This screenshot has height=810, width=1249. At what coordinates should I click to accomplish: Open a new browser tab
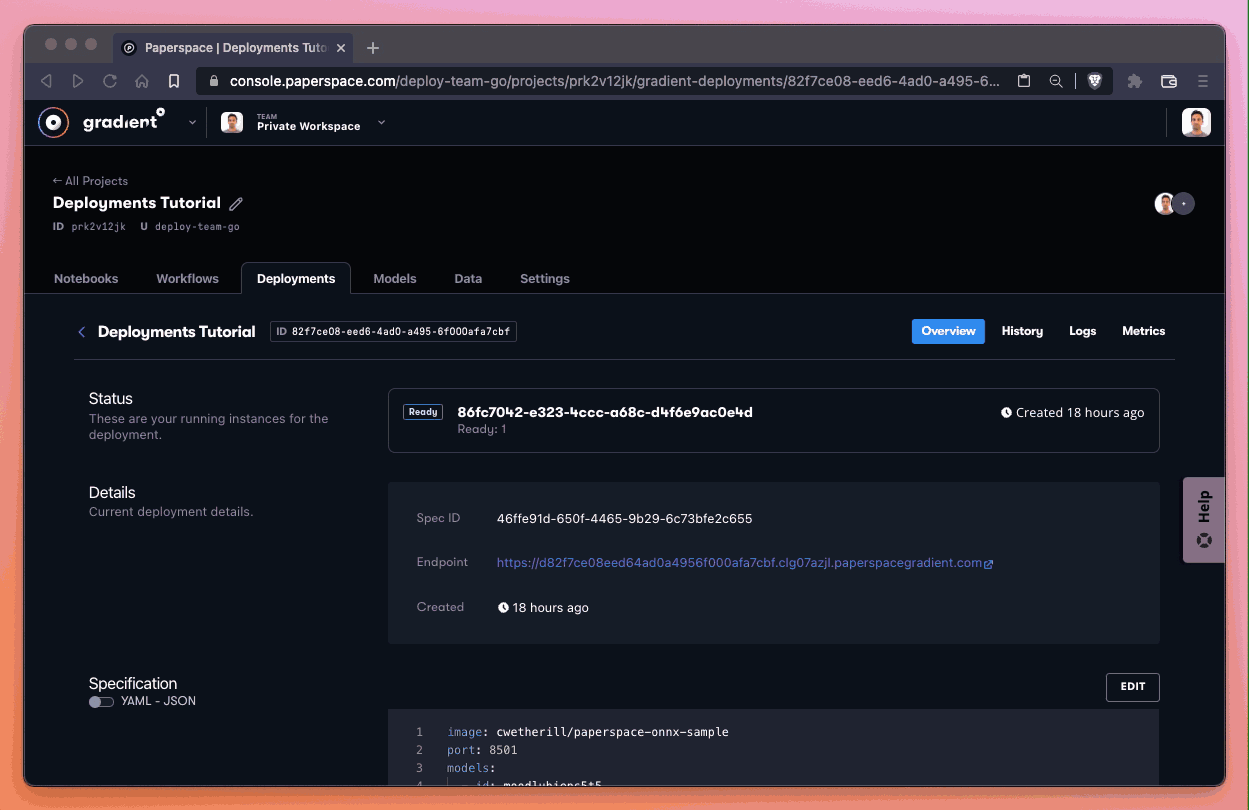click(x=373, y=47)
